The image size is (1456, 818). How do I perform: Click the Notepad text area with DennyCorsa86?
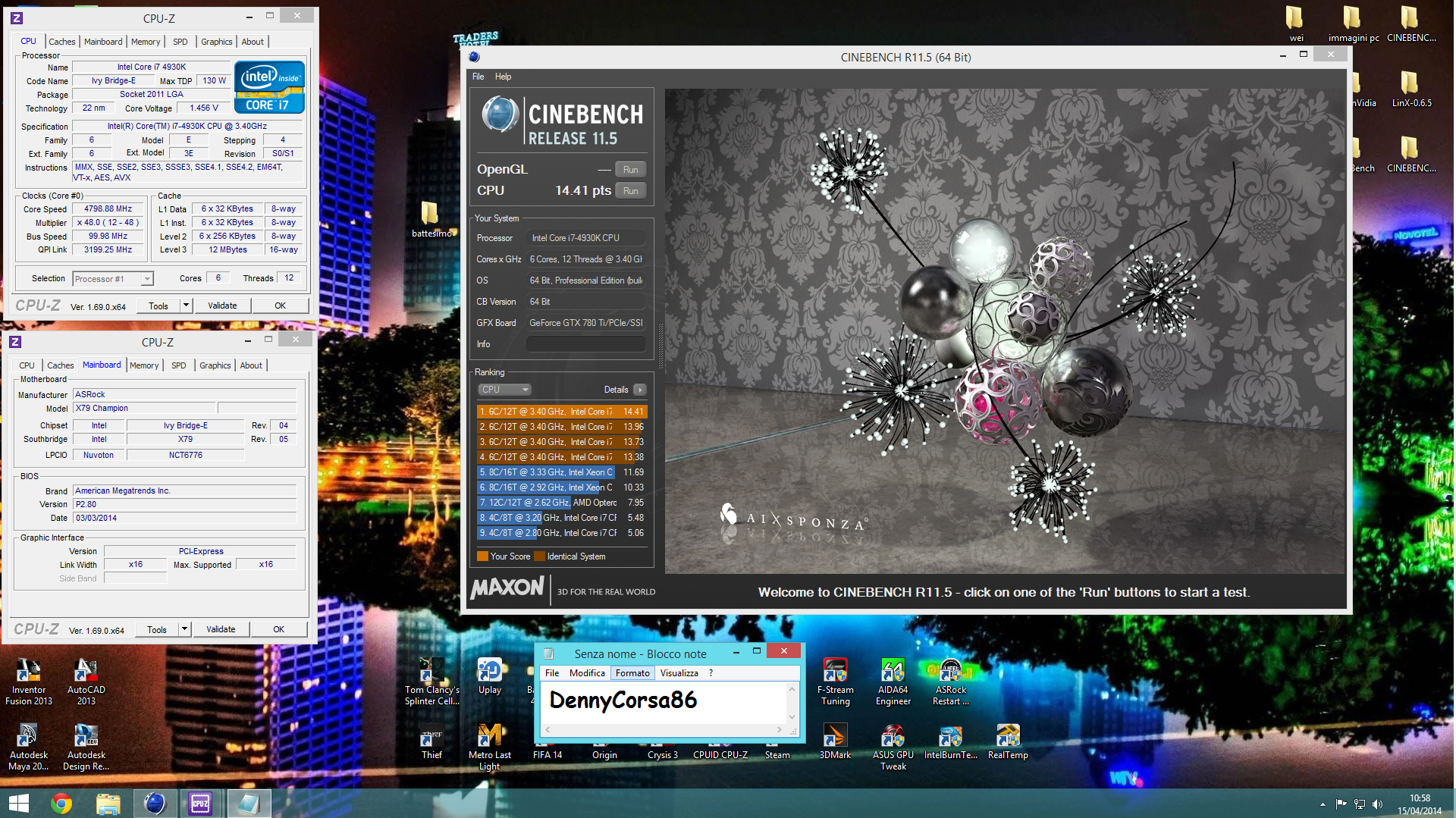[664, 702]
